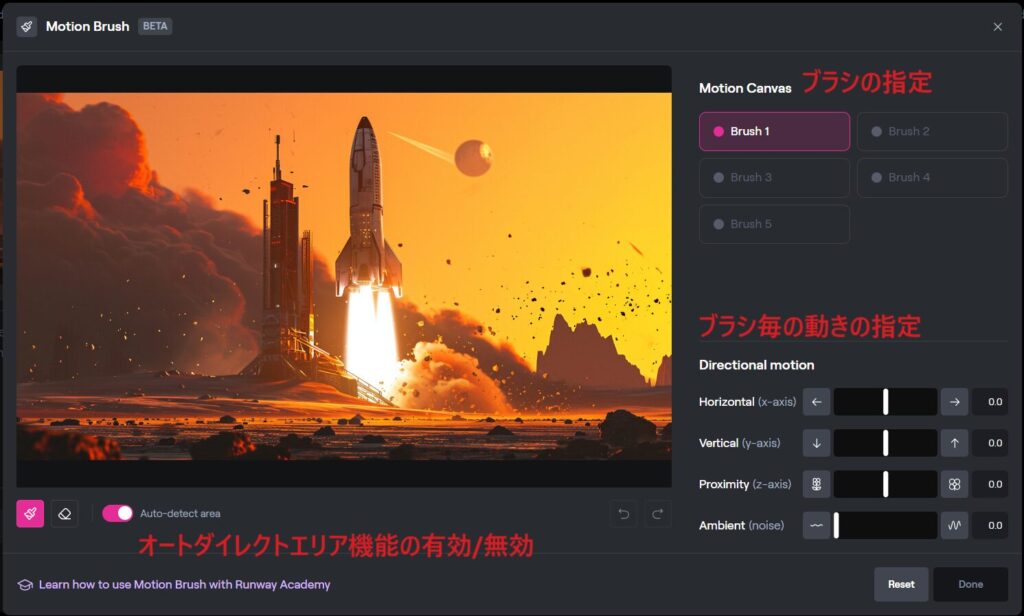
Task: Select Brush 2
Action: [x=932, y=131]
